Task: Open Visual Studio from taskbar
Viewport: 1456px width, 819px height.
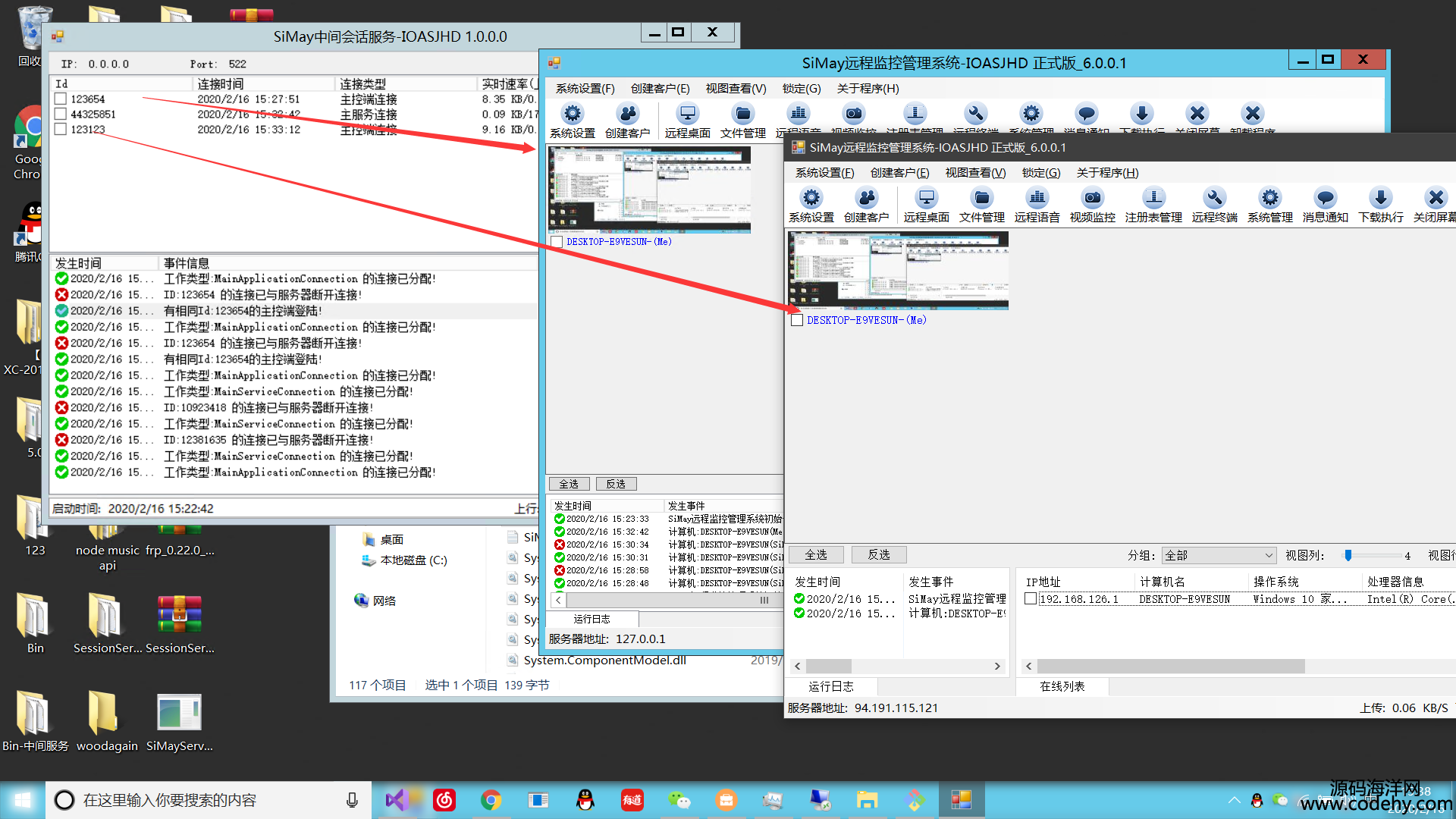Action: point(397,800)
